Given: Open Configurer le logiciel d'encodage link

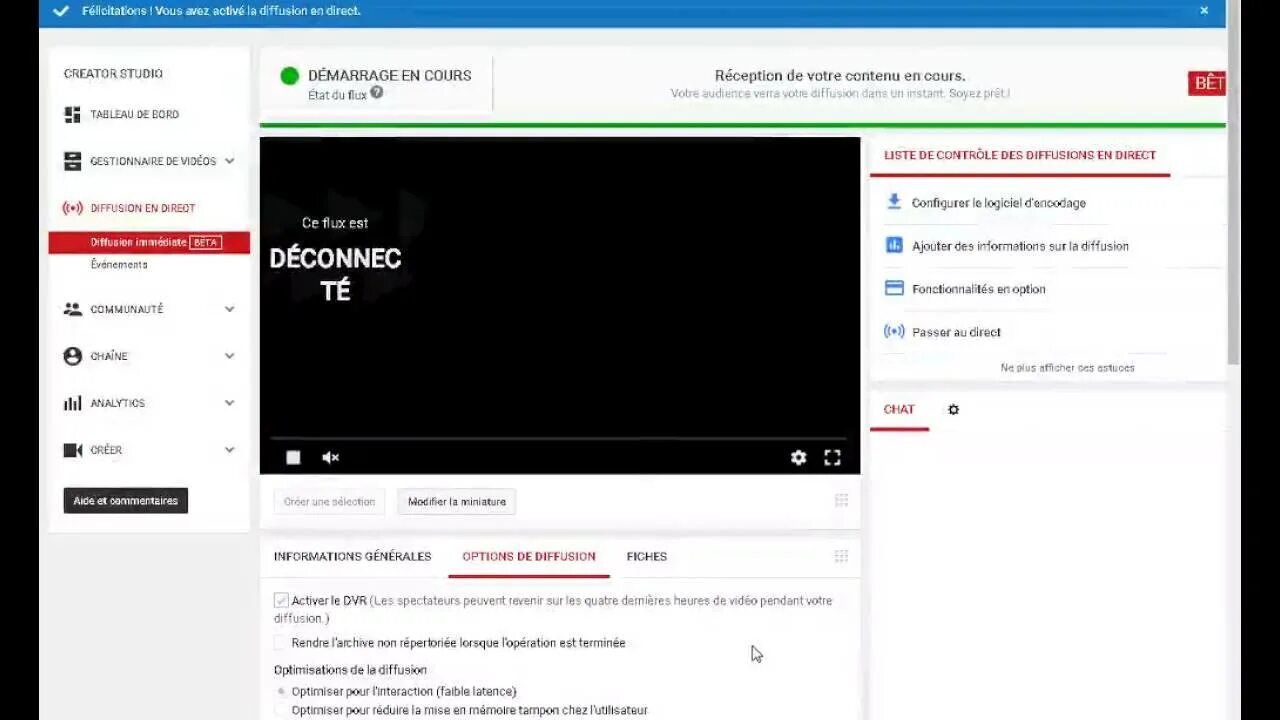Looking at the screenshot, I should (x=999, y=203).
